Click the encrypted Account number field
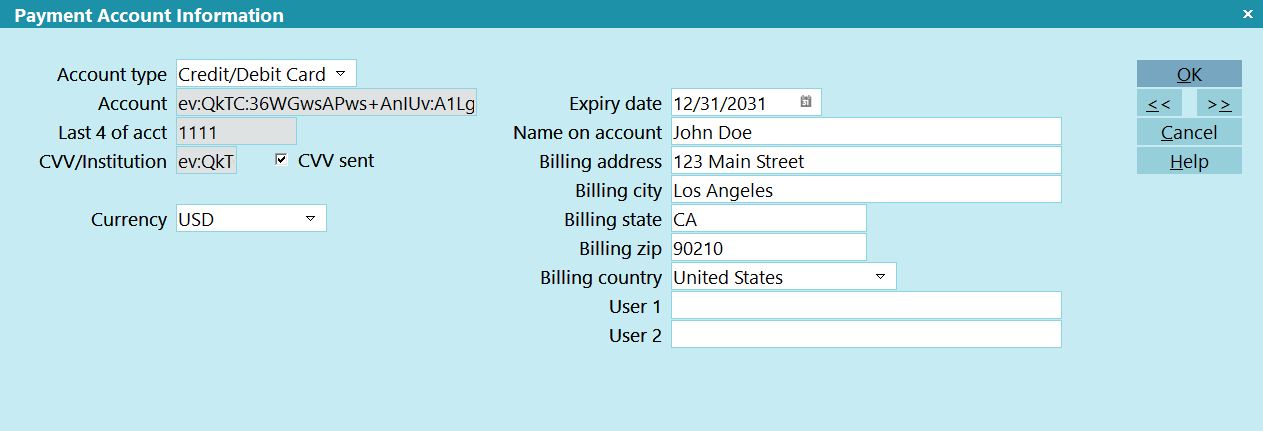This screenshot has width=1263, height=431. click(x=326, y=103)
